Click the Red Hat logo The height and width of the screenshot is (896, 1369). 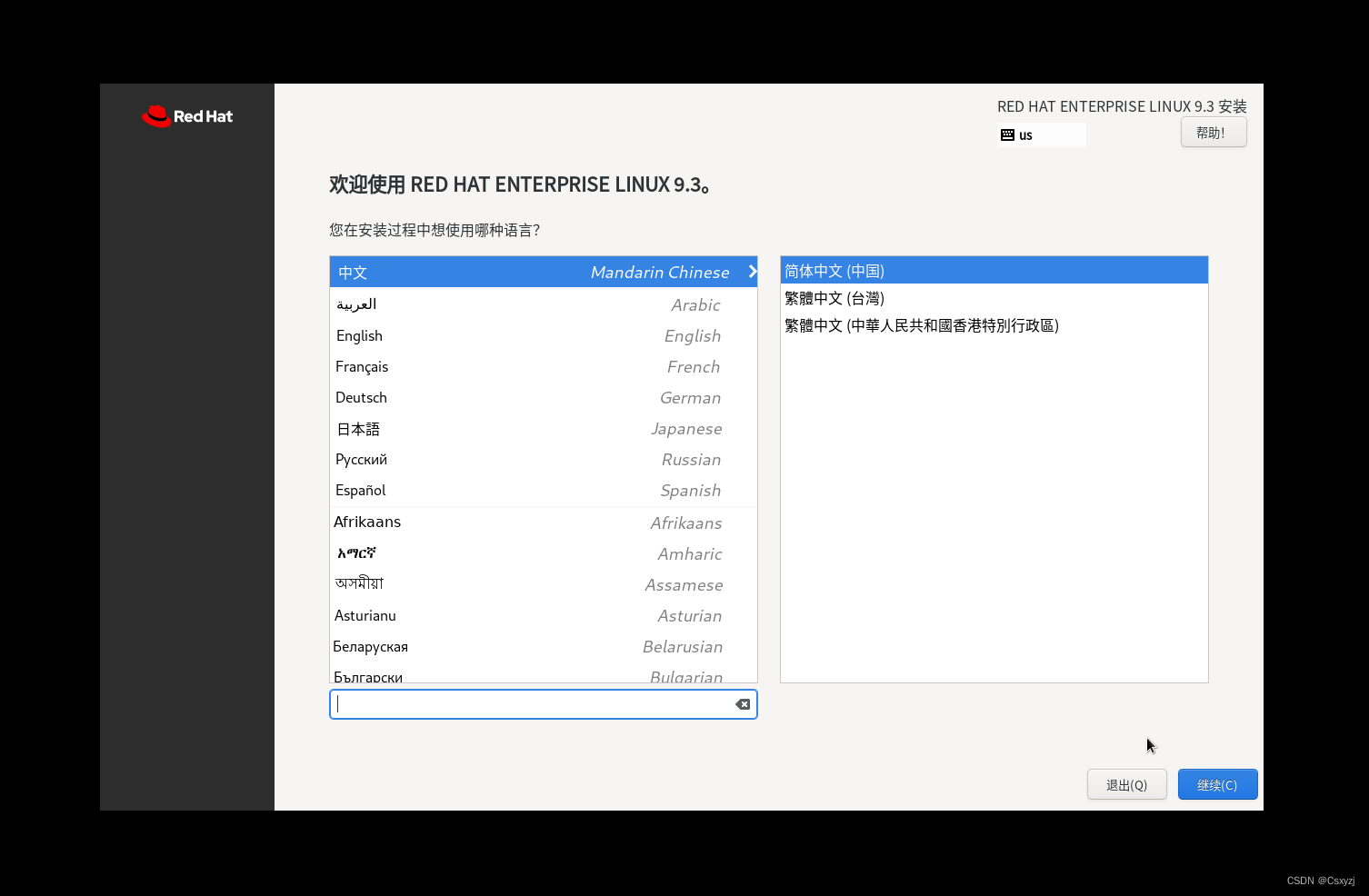coord(187,116)
